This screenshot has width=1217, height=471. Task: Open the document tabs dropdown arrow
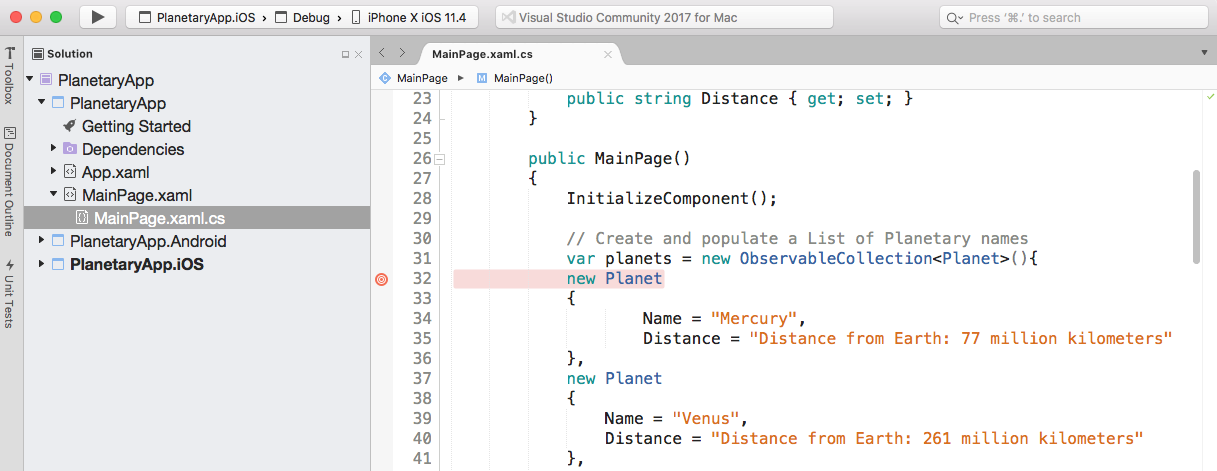coord(1204,53)
